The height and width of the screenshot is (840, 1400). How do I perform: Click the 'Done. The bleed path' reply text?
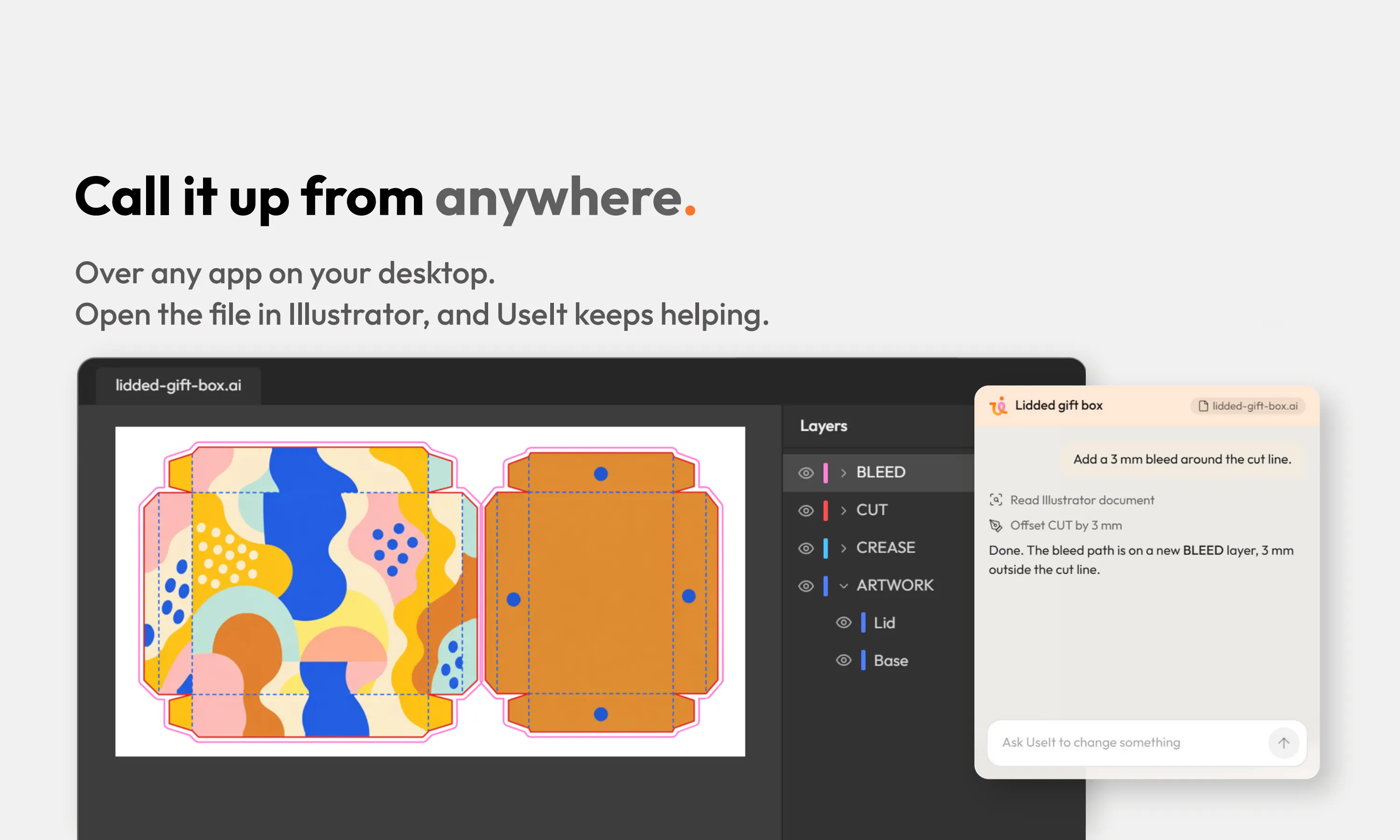click(x=1141, y=560)
